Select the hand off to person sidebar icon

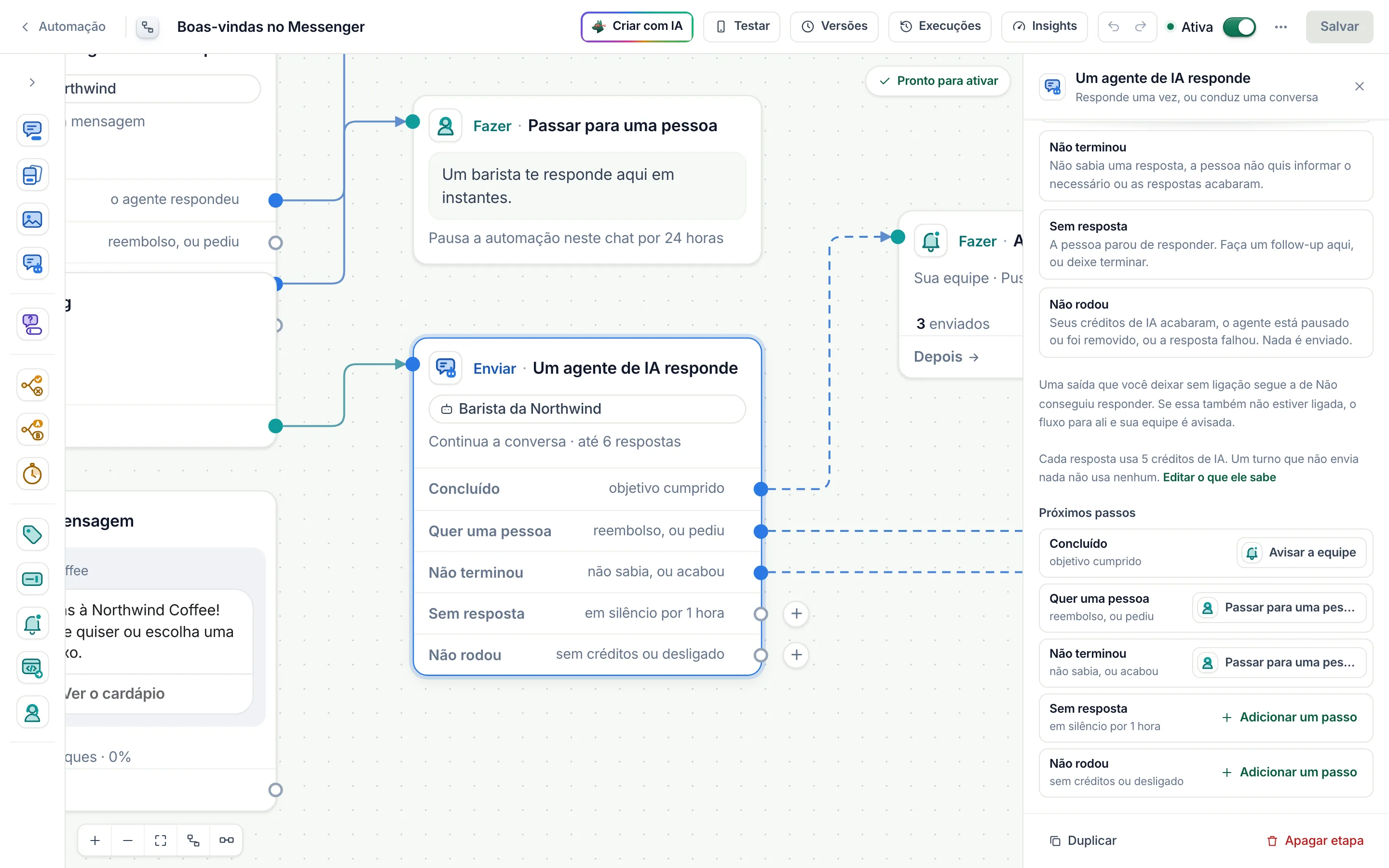tap(32, 712)
